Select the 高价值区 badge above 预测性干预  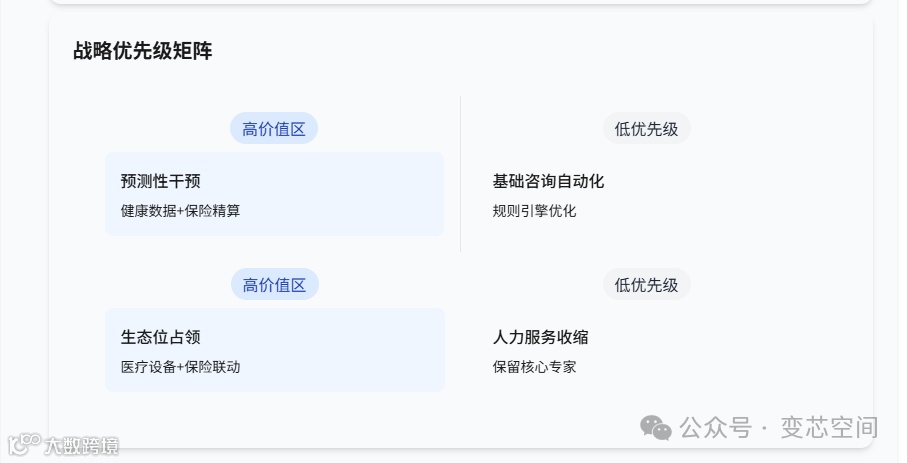tap(274, 129)
